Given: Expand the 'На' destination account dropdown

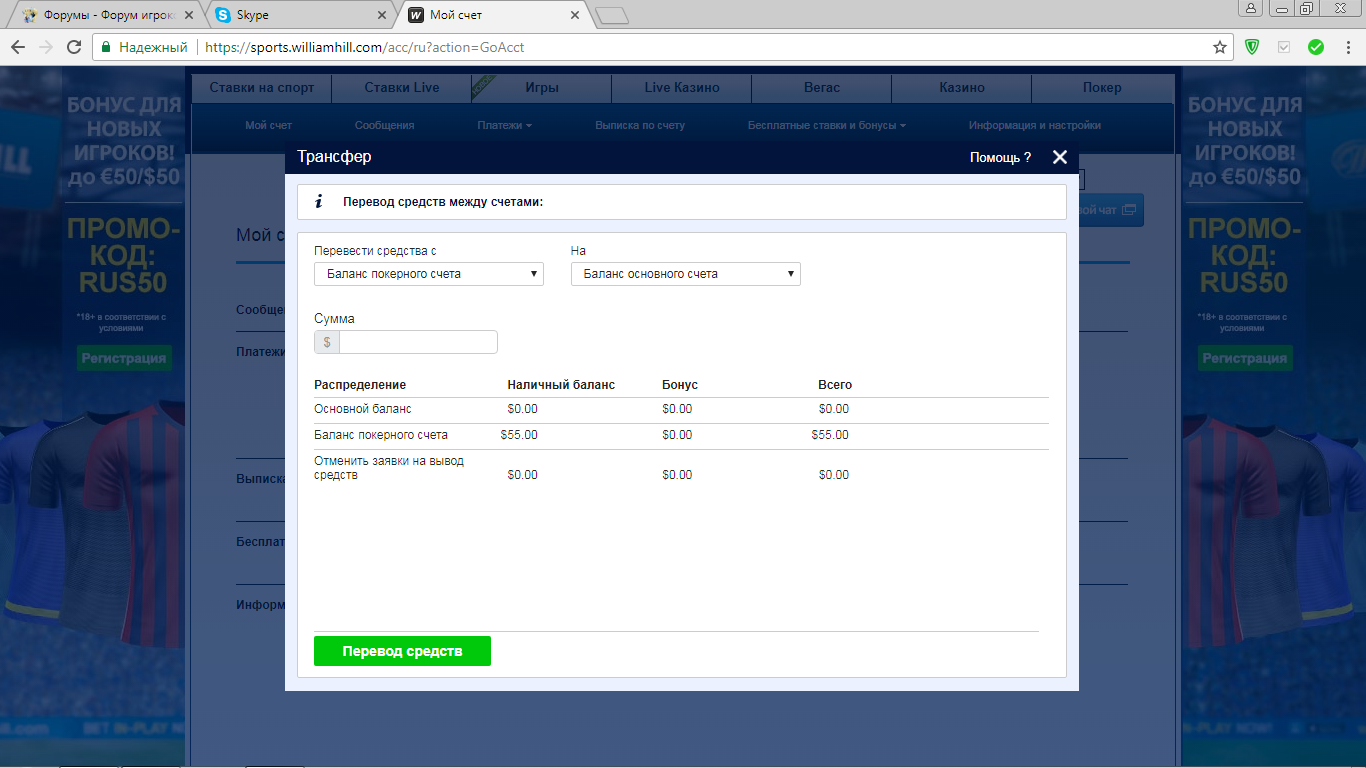Looking at the screenshot, I should tap(685, 274).
